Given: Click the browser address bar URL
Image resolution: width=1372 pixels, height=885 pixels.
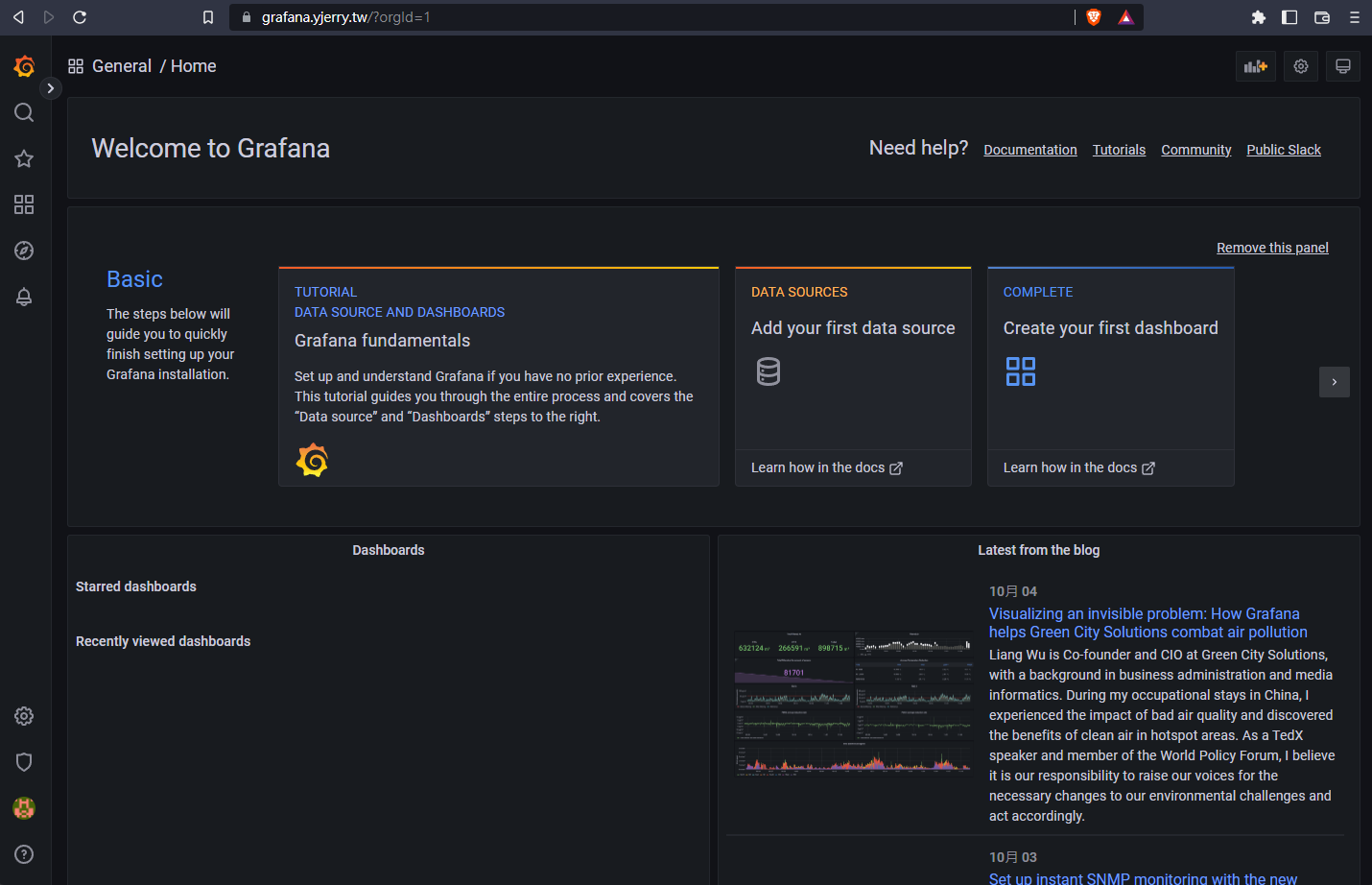Looking at the screenshot, I should 345,17.
